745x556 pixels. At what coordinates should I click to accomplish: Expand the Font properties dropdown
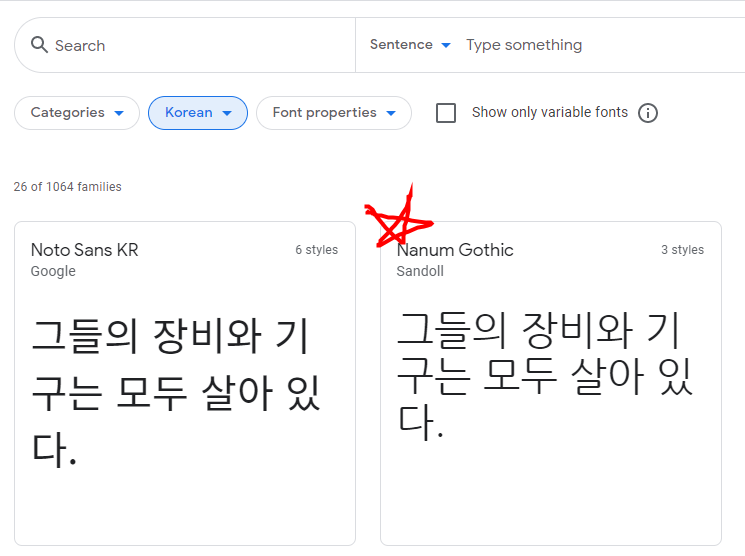point(334,113)
